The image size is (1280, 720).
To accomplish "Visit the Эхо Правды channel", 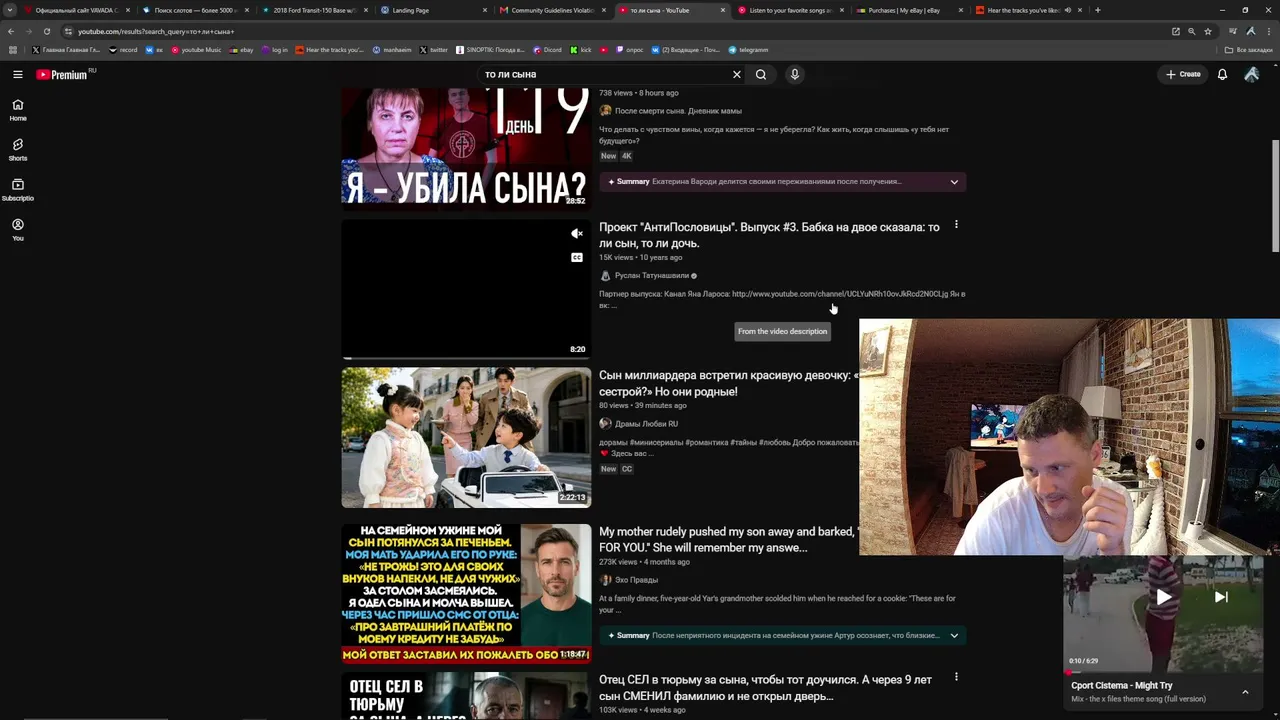I will point(636,580).
